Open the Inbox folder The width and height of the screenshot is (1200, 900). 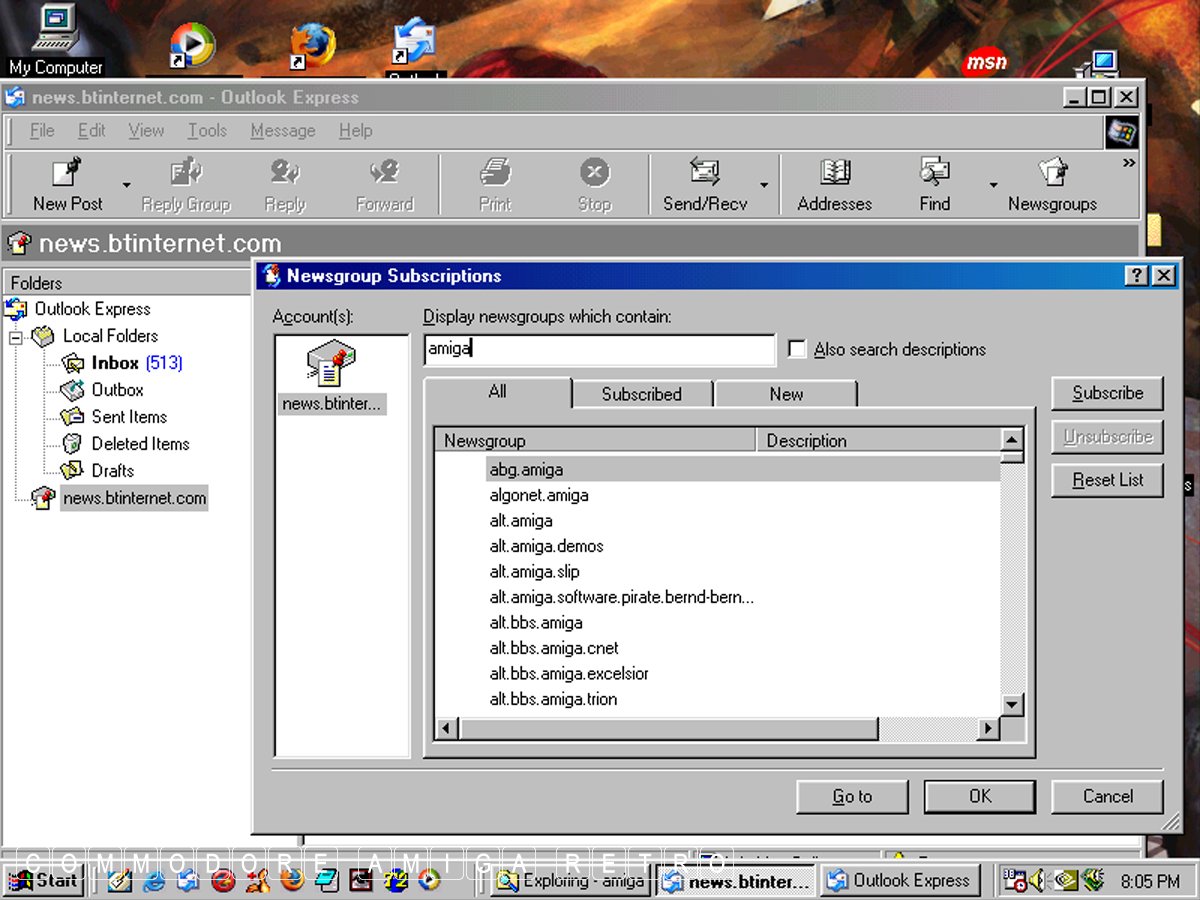(x=114, y=363)
